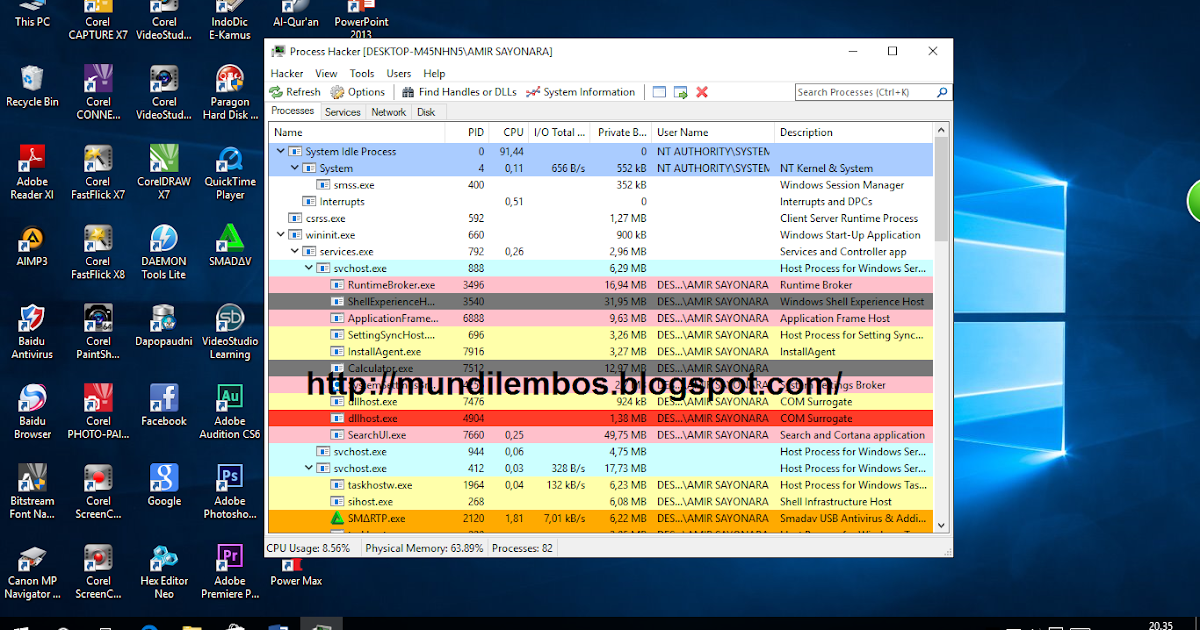
Task: Sort by the CPU column header
Action: pyautogui.click(x=507, y=132)
